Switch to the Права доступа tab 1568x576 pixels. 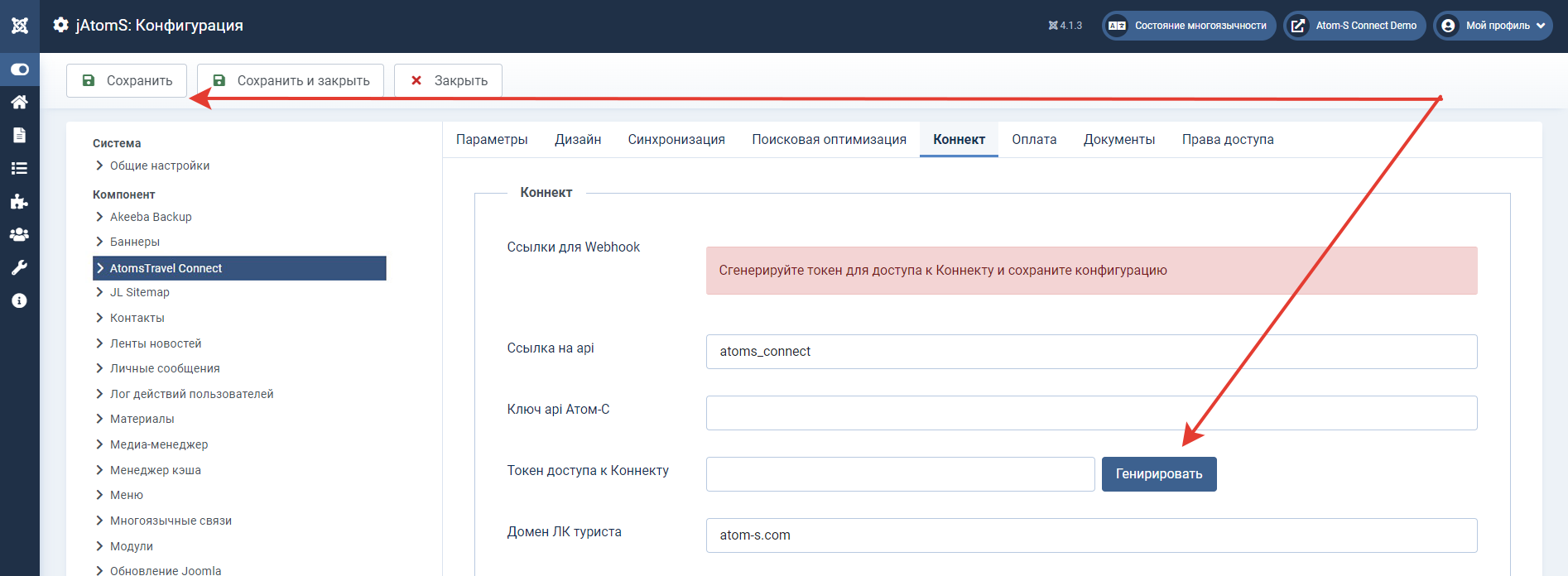point(1228,139)
